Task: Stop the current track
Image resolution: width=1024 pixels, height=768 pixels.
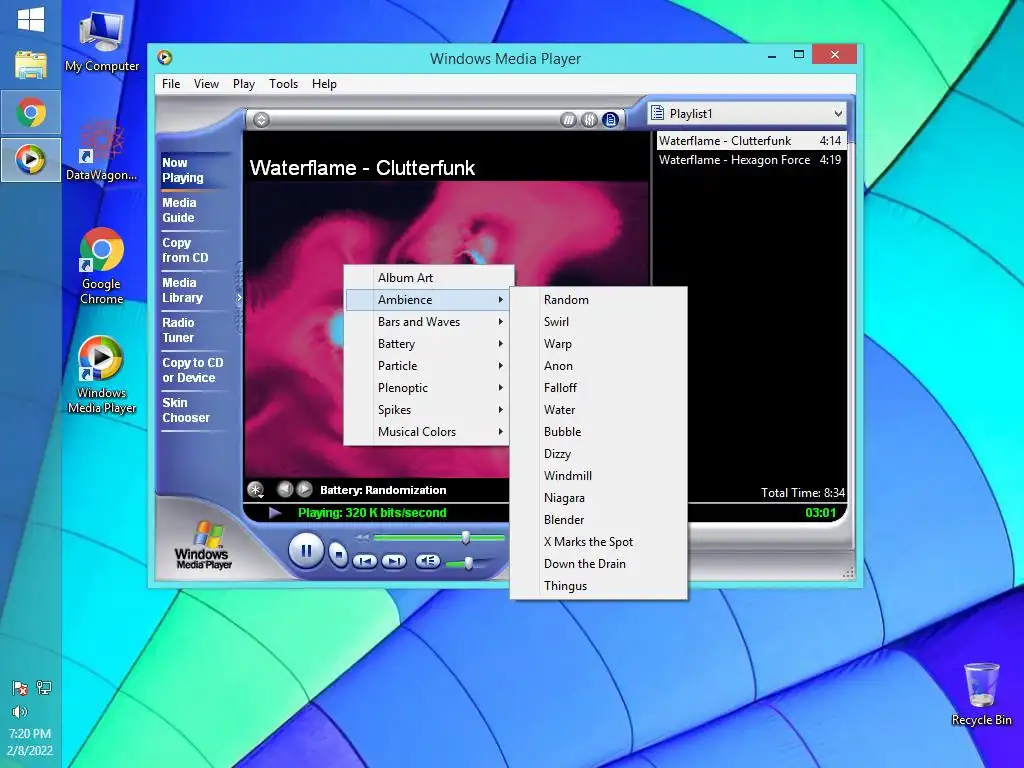Action: [x=338, y=554]
